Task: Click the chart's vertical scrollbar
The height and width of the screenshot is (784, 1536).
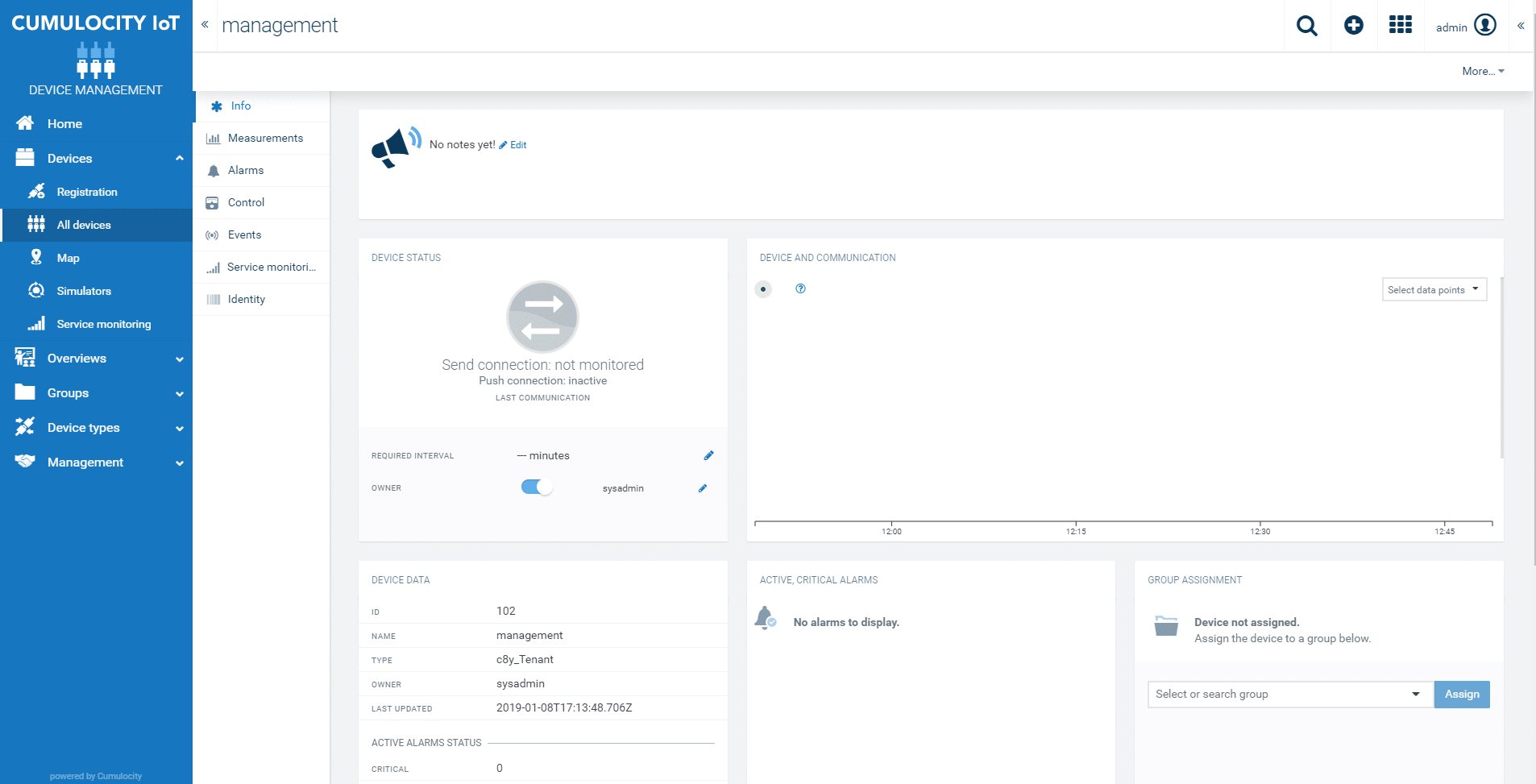Action: click(1501, 367)
